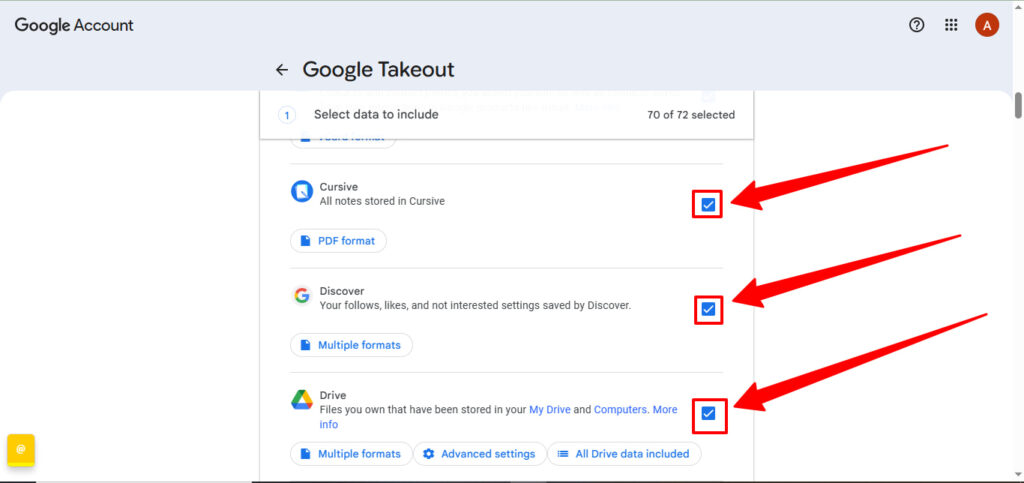Click the Discover Google logo icon
Screen dimensions: 1024x483
point(302,295)
